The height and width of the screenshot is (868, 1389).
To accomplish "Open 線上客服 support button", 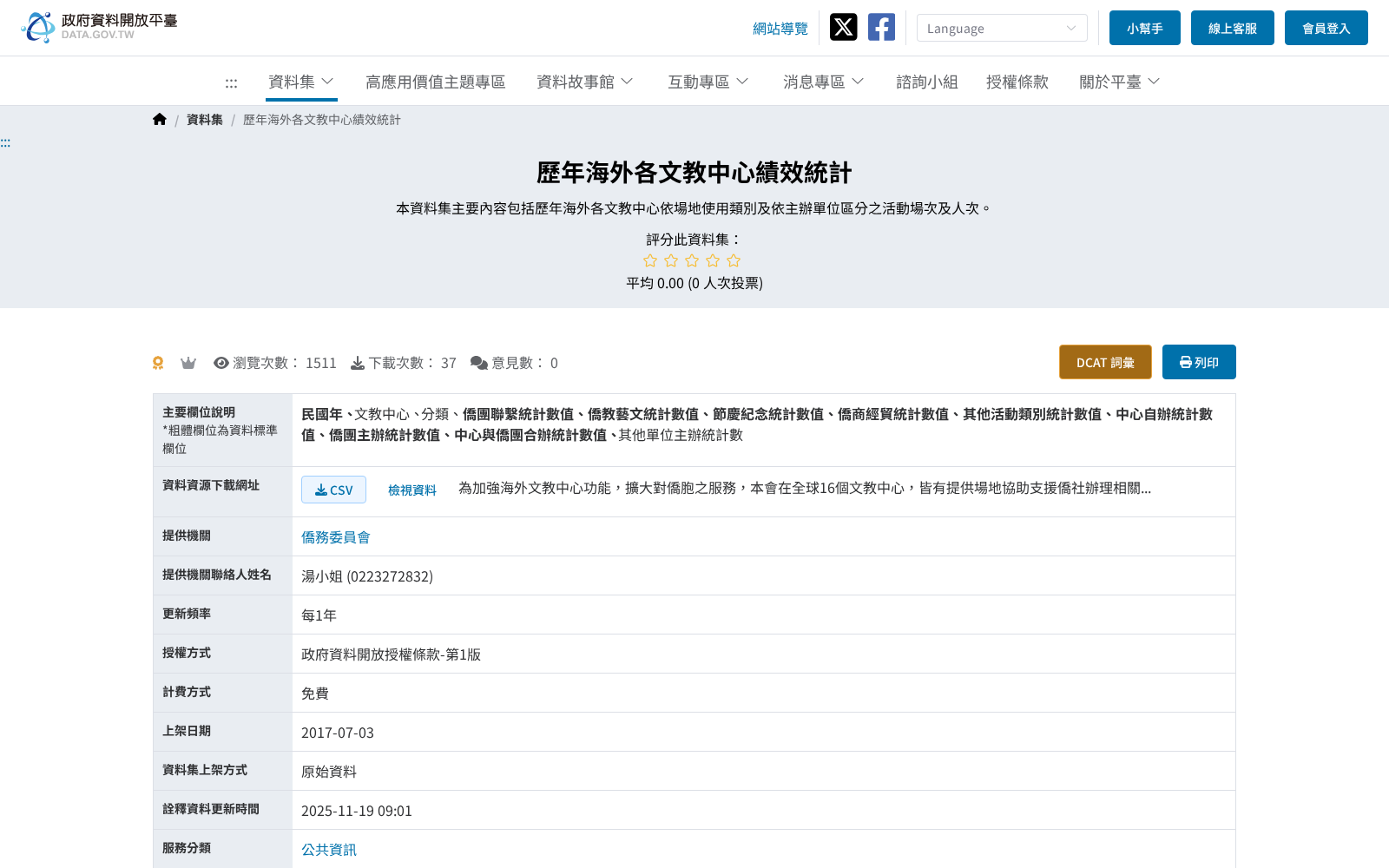I will (x=1233, y=28).
